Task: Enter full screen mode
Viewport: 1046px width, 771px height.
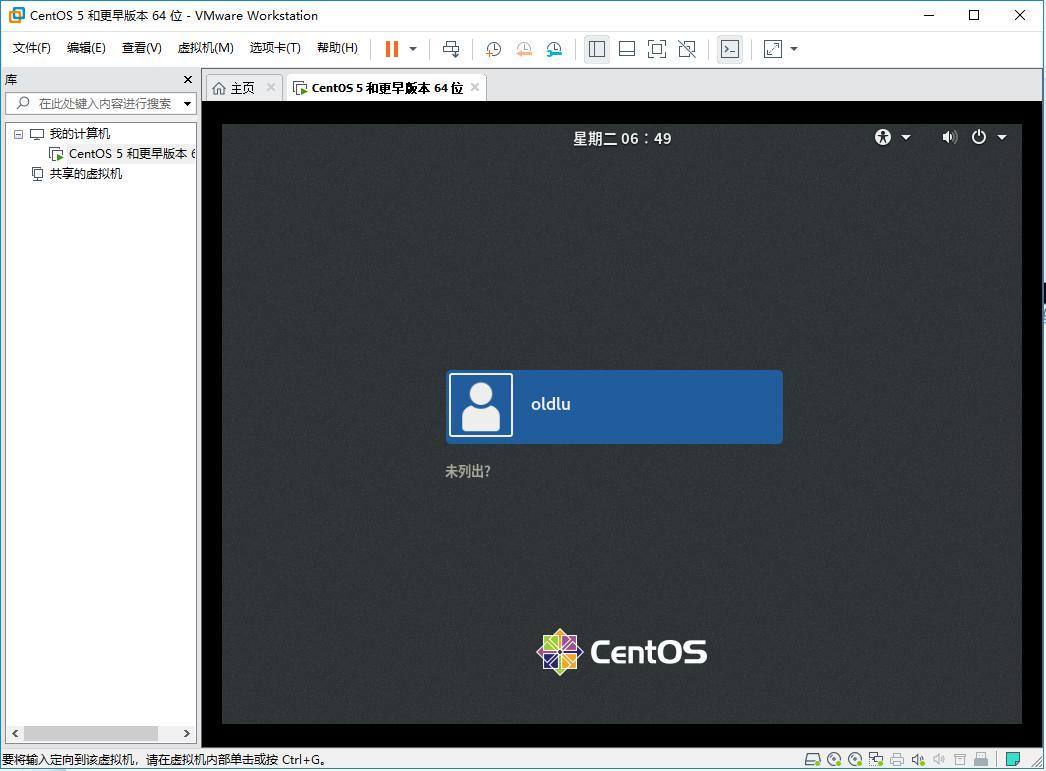Action: [x=655, y=48]
